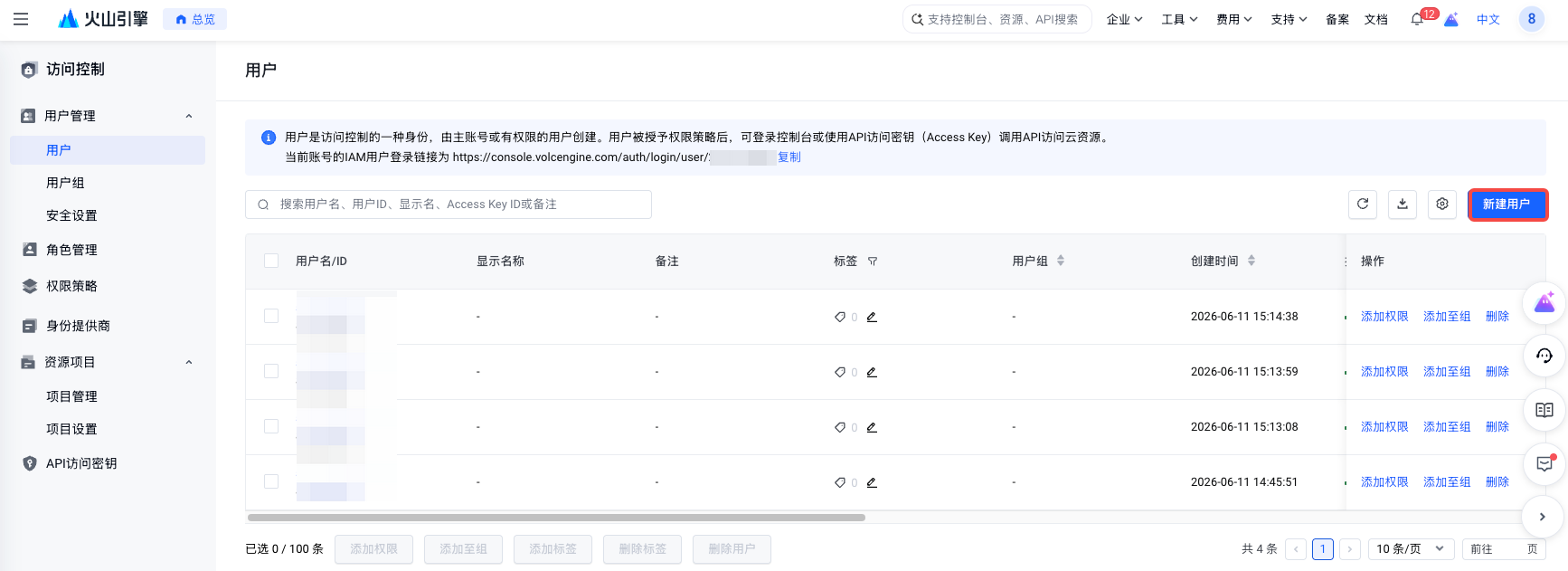The width and height of the screenshot is (1568, 571).
Task: Open the hamburger menu at top left
Action: [21, 19]
